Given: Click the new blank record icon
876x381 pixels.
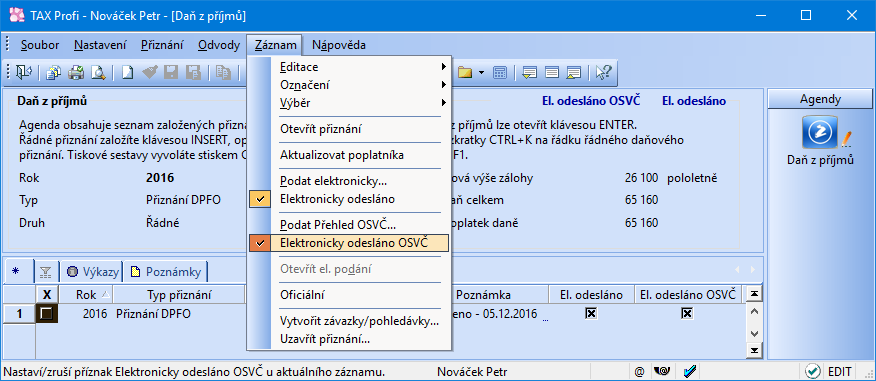Looking at the screenshot, I should coord(127,72).
